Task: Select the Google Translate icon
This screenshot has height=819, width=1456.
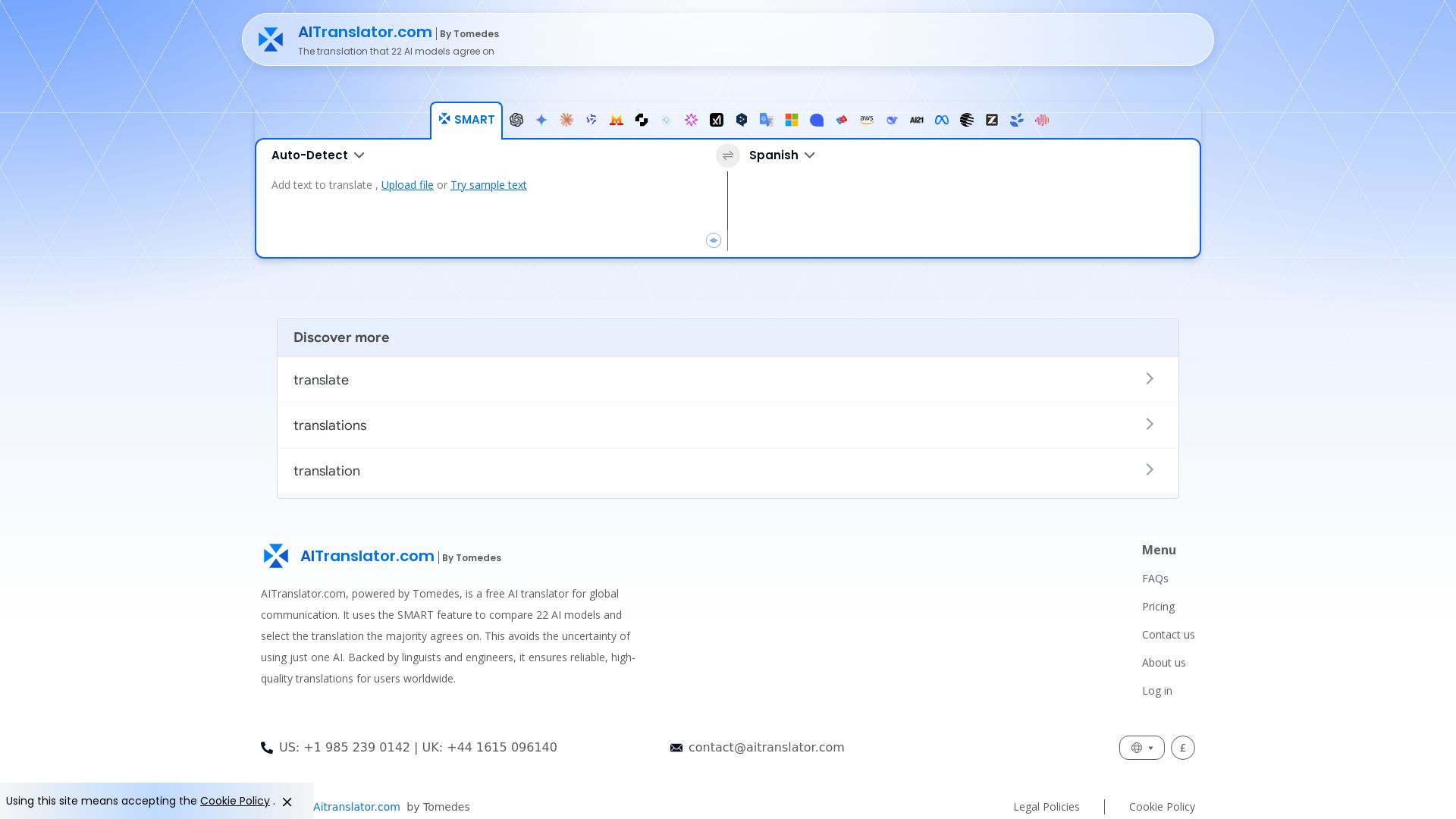Action: click(767, 120)
